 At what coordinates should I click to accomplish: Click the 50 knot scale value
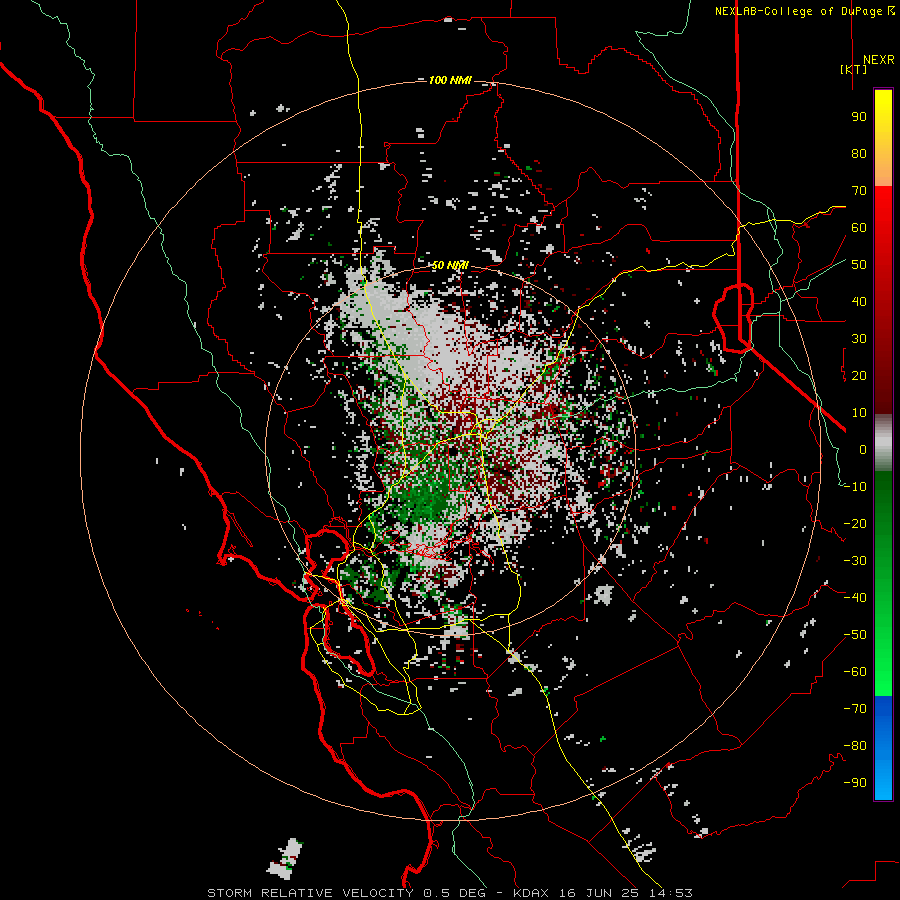coord(859,265)
